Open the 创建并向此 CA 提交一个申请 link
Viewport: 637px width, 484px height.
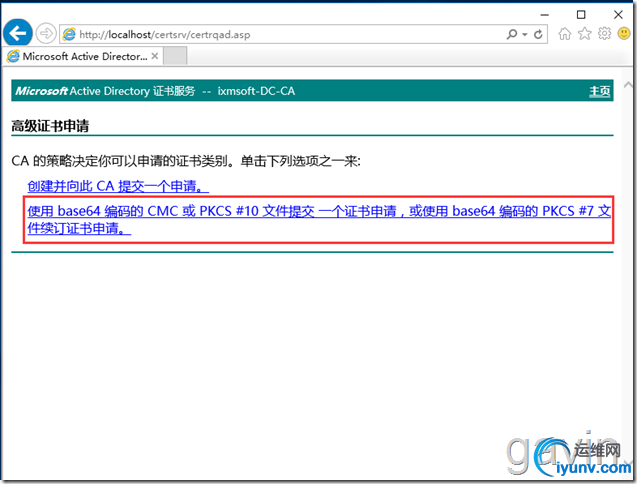pos(118,186)
